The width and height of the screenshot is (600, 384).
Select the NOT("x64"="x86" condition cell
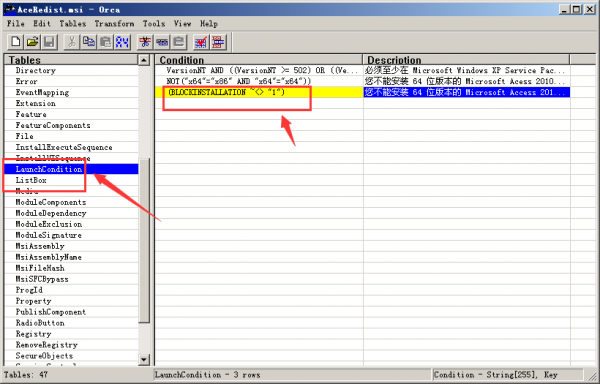coord(259,81)
